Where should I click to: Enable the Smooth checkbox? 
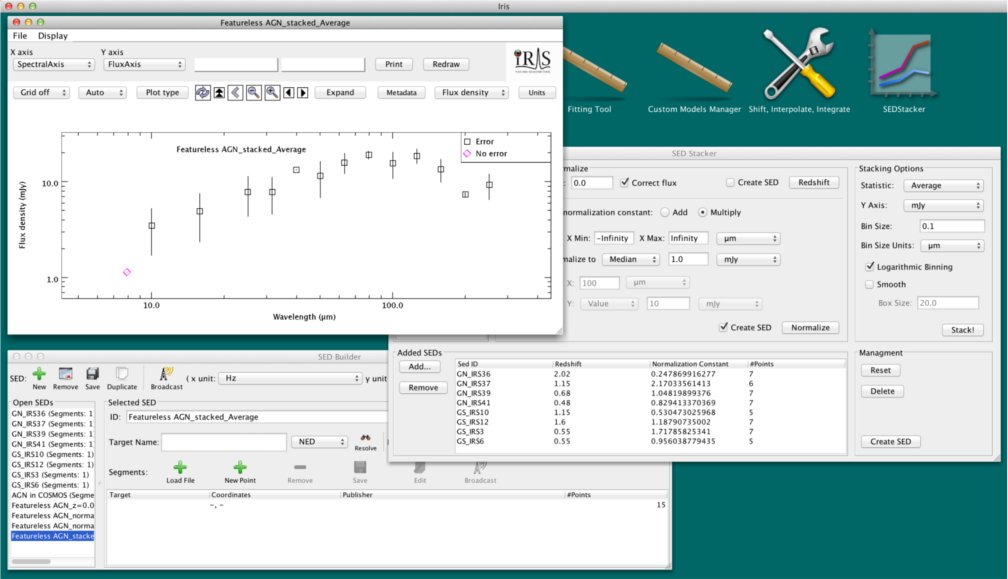point(870,284)
